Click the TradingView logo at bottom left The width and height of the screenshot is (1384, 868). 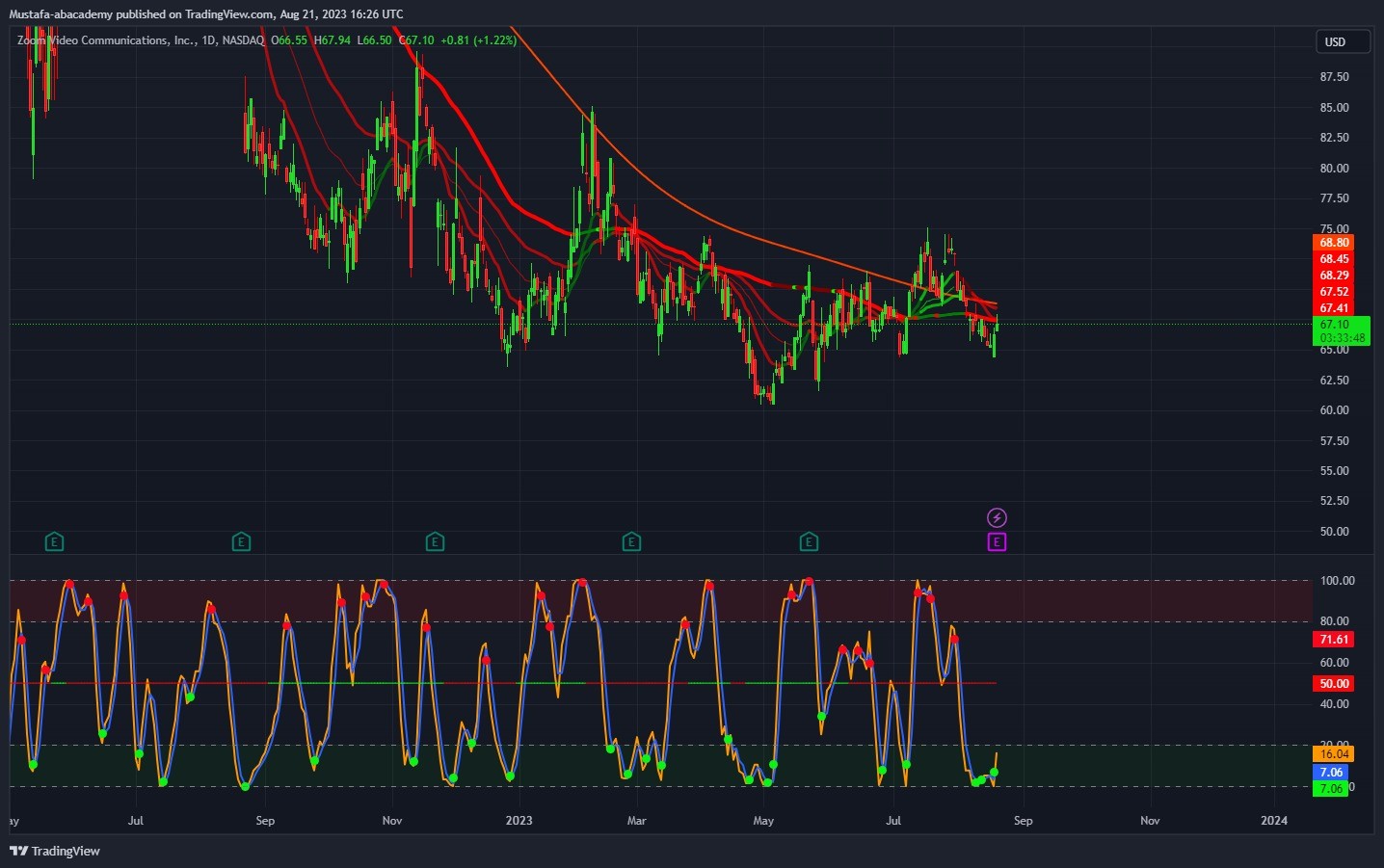pyautogui.click(x=55, y=851)
